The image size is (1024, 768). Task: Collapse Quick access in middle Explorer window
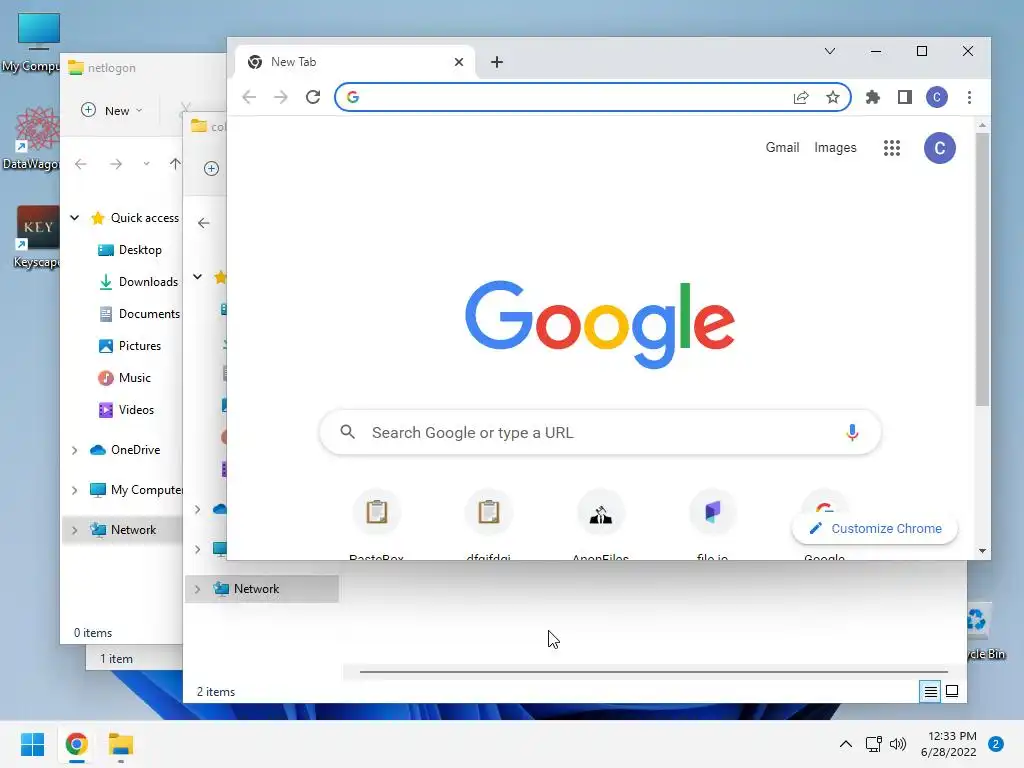[197, 277]
